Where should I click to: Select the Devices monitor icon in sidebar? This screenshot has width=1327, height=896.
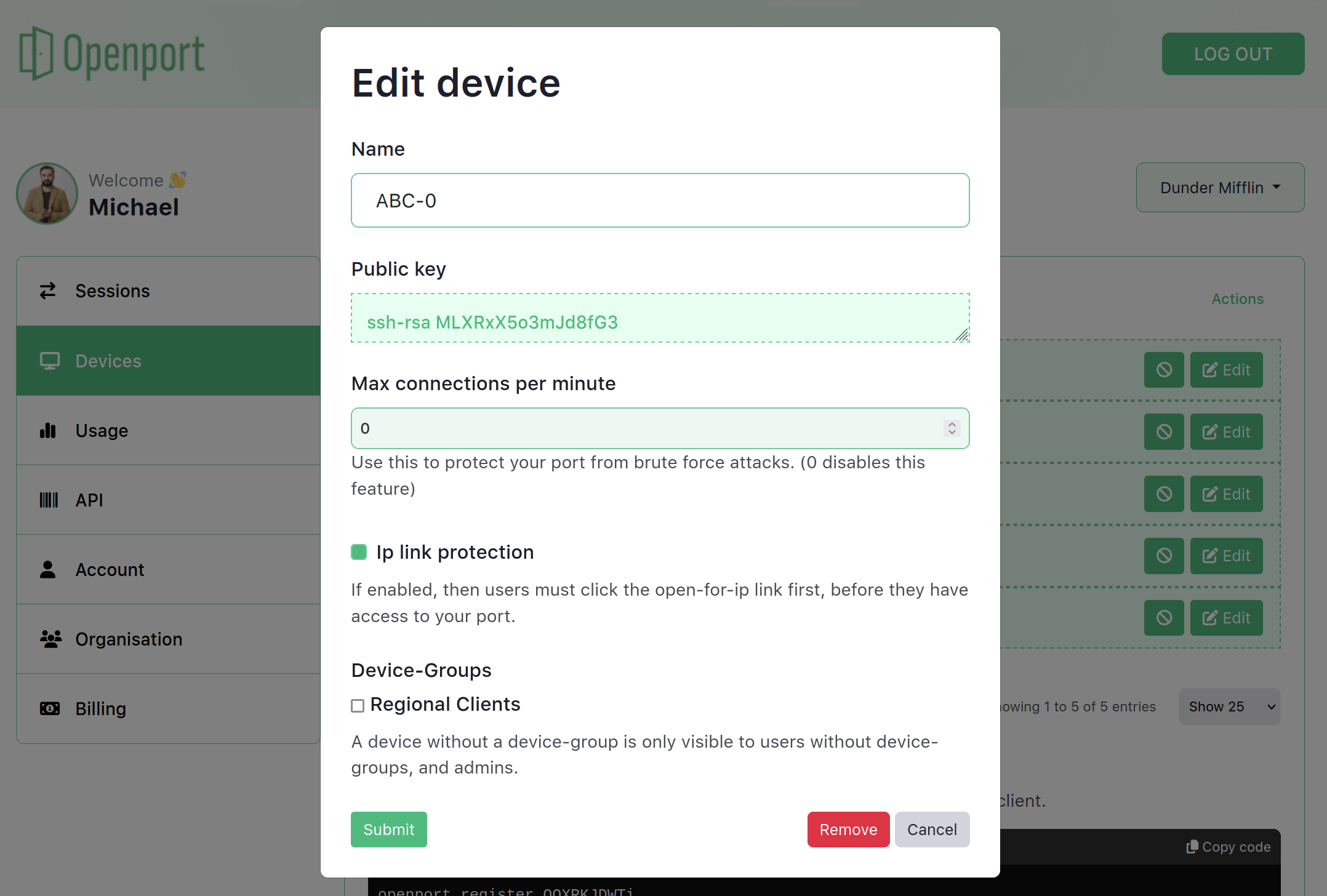pyautogui.click(x=49, y=361)
